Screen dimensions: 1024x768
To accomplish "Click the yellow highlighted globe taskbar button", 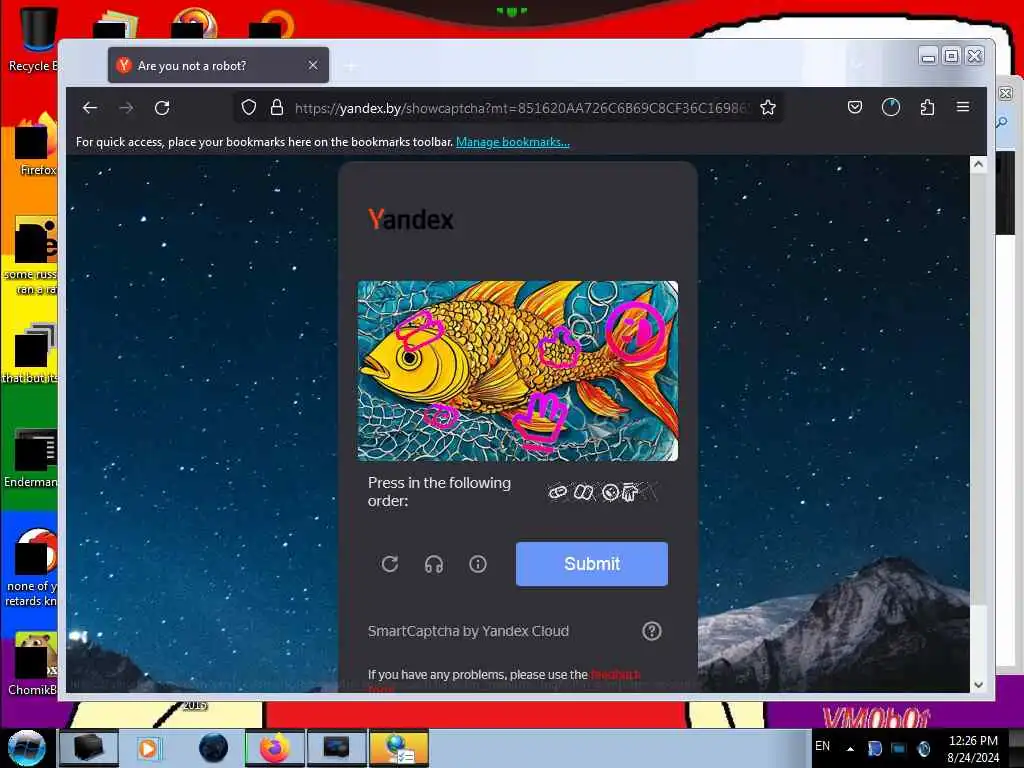I will click(399, 748).
